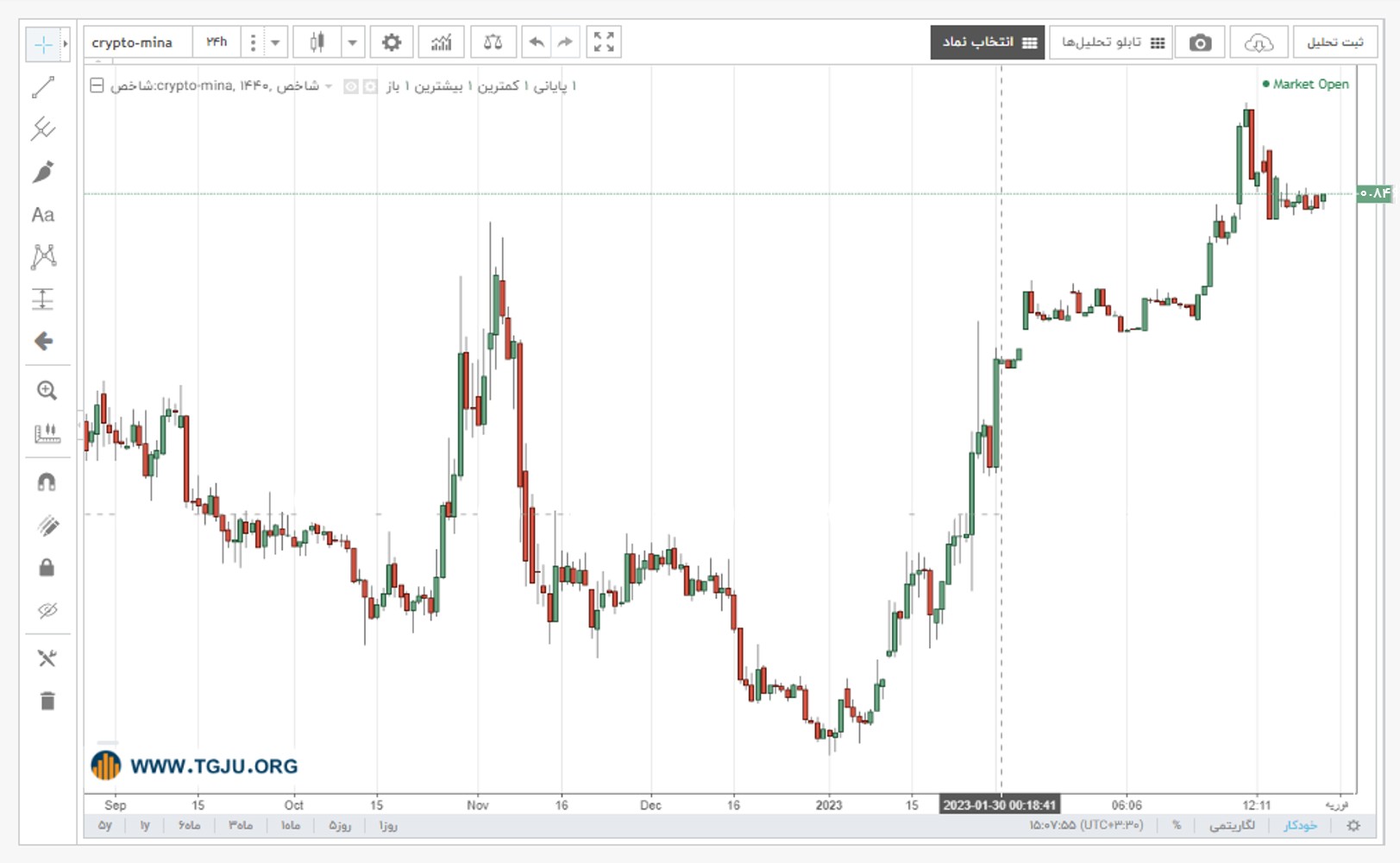The height and width of the screenshot is (863, 1400).
Task: Toggle logarithmic scale لگاریتمی
Action: (1232, 825)
